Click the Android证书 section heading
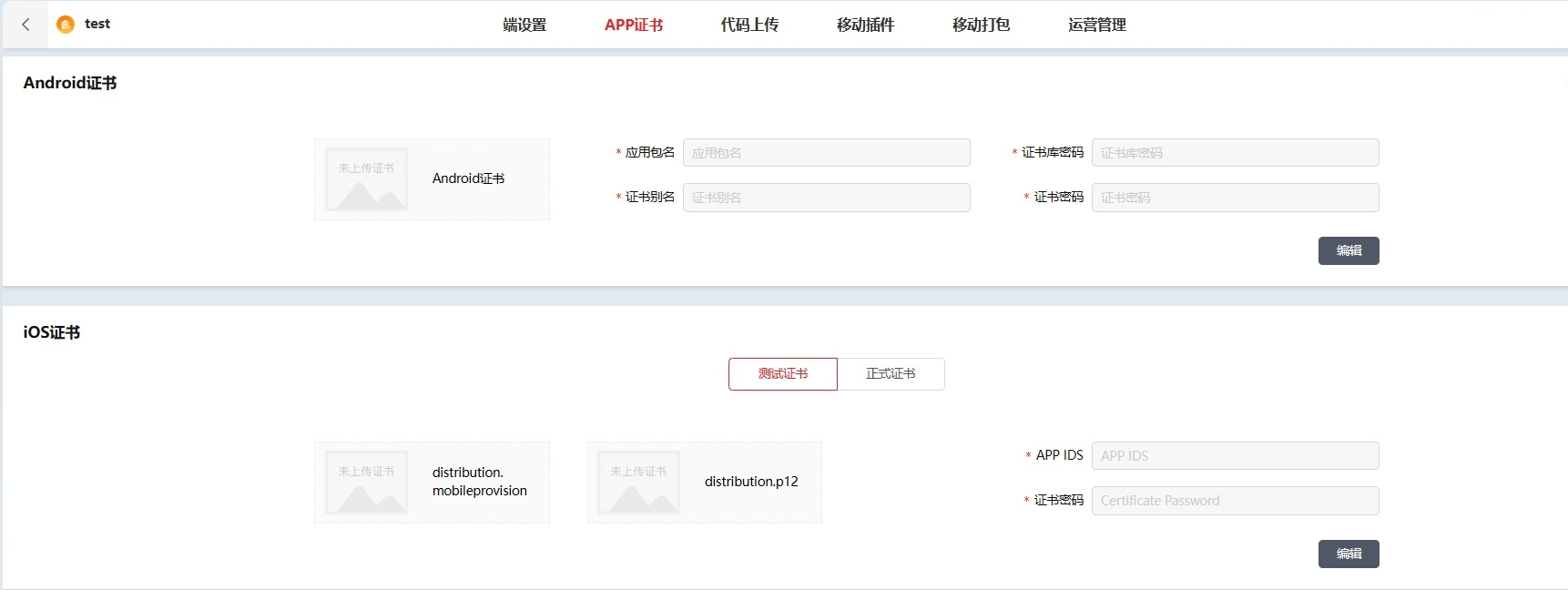This screenshot has width=1568, height=590. coord(70,83)
